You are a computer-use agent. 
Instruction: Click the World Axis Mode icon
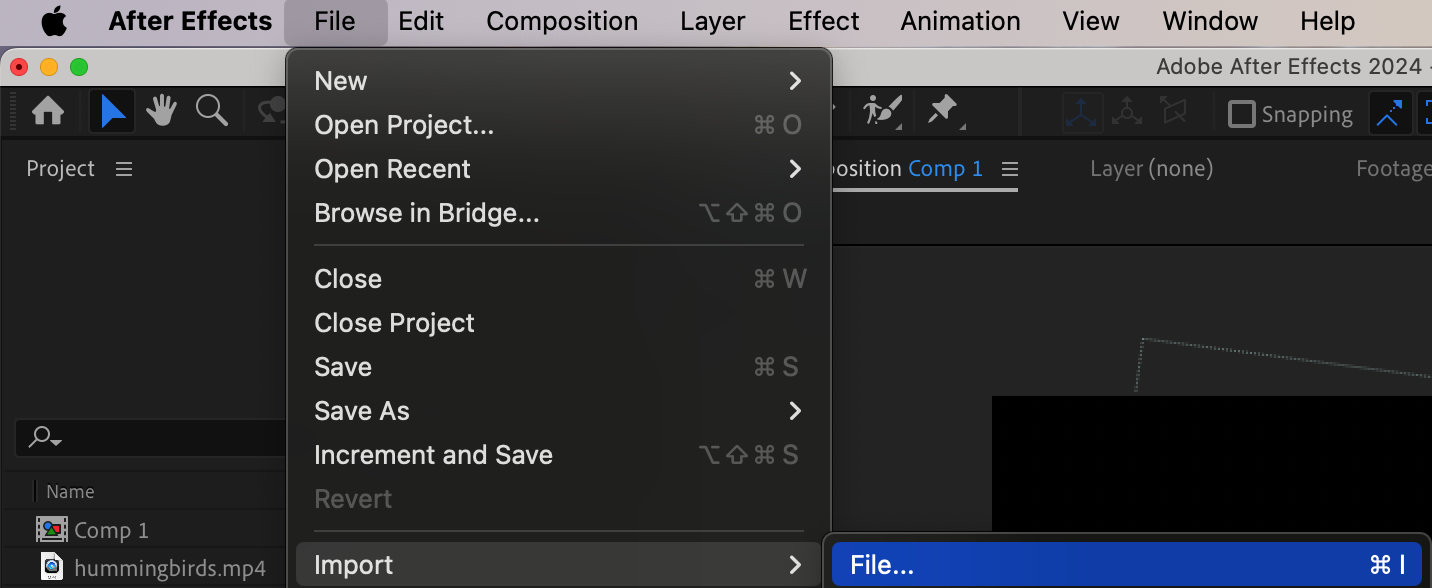tap(1127, 113)
